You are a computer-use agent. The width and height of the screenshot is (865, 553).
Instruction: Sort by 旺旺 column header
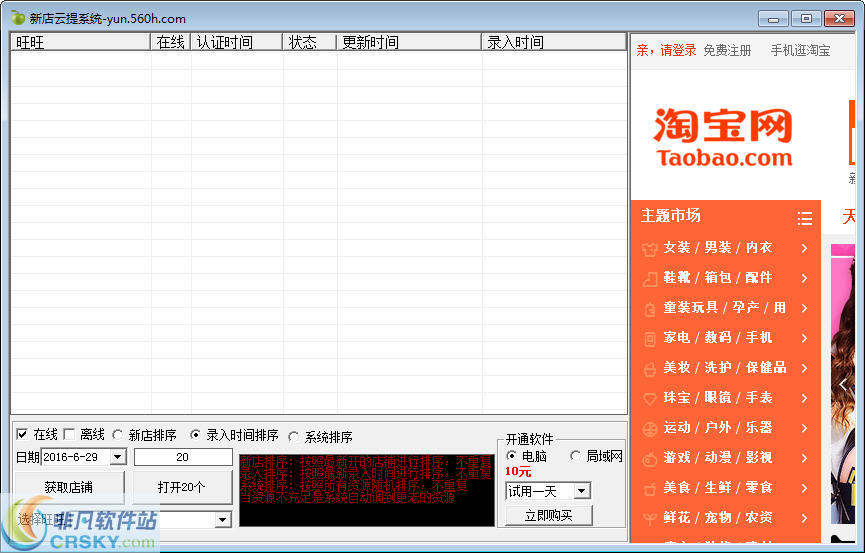pyautogui.click(x=81, y=42)
